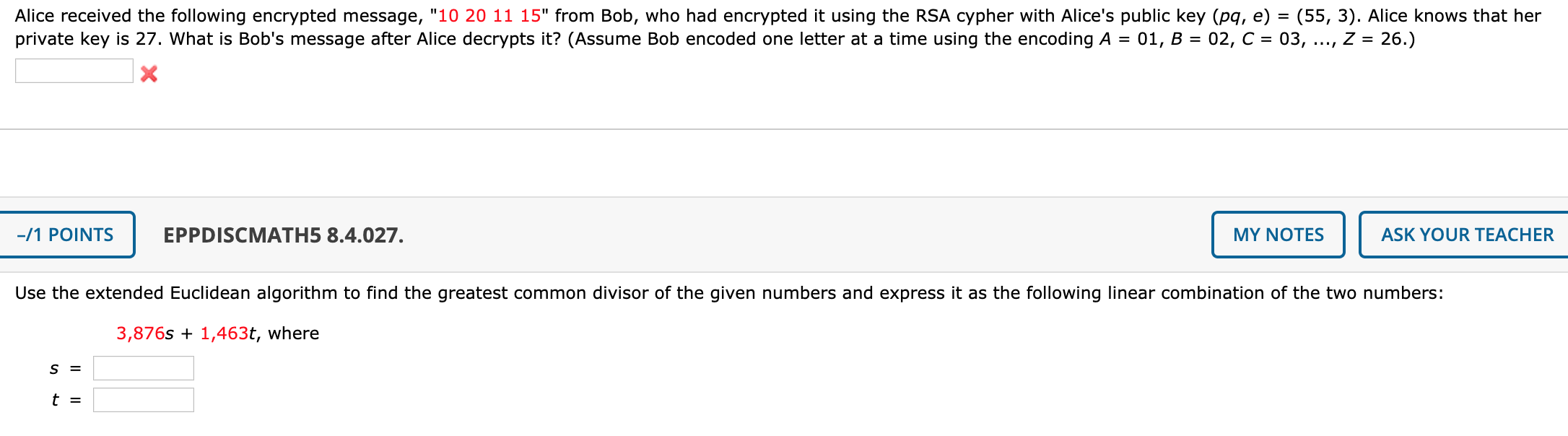Image resolution: width=1568 pixels, height=436 pixels.
Task: Click the divider between the two problems
Action: (x=784, y=128)
